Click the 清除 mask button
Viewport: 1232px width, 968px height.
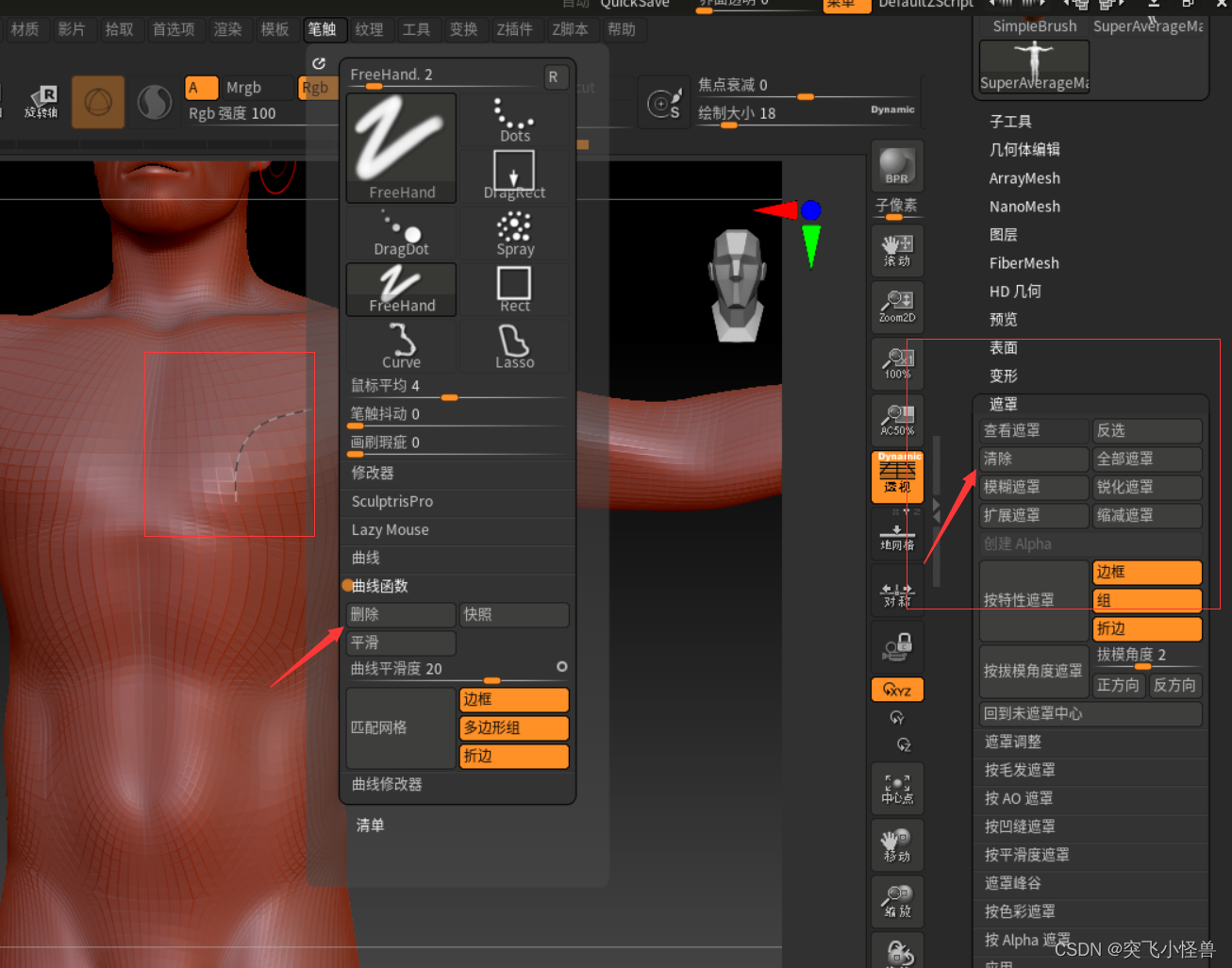click(1034, 459)
